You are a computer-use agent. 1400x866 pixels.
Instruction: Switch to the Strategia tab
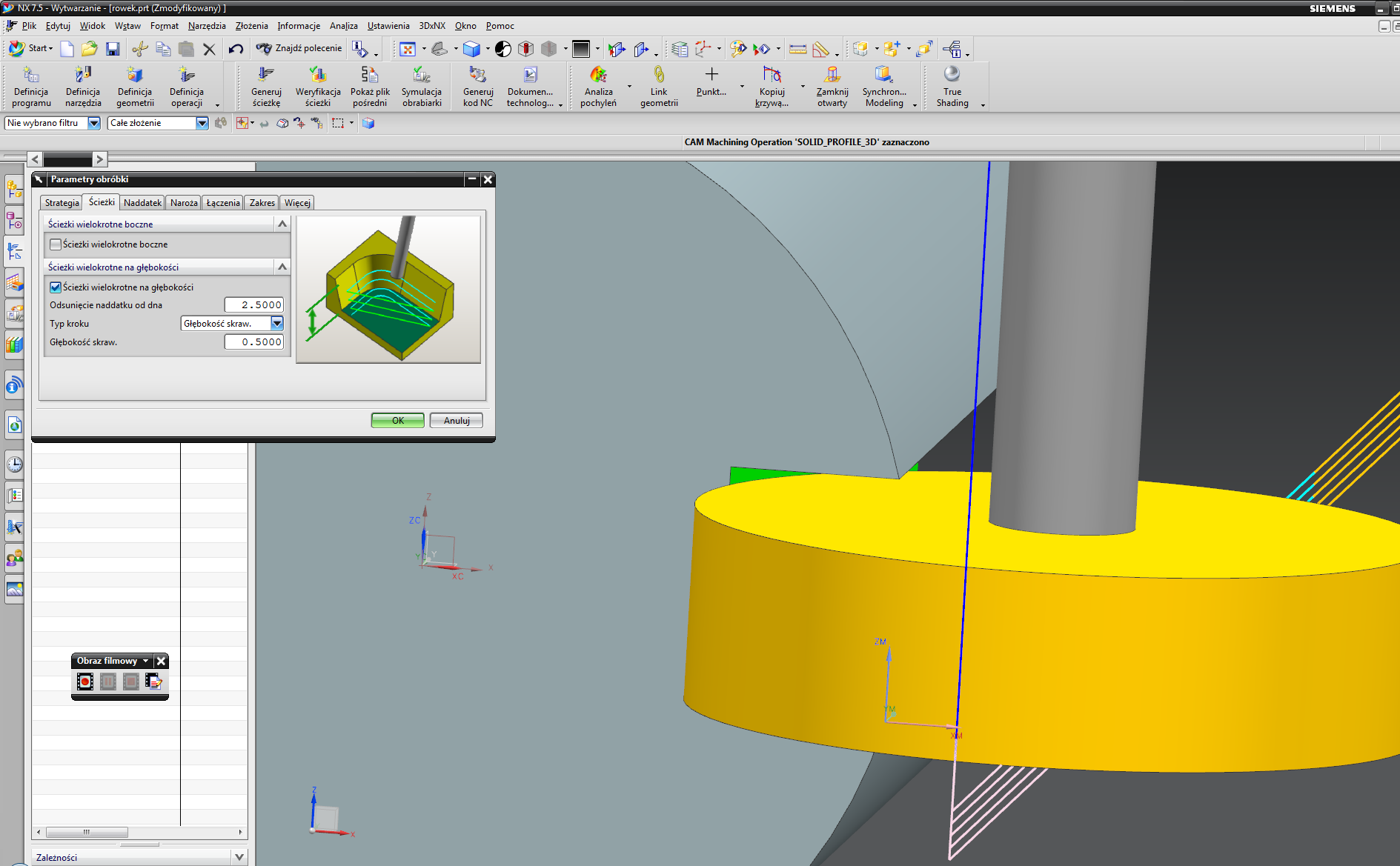[x=62, y=203]
